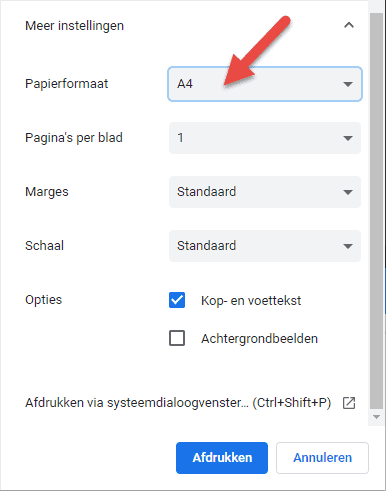Screen dimensions: 386x491
Task: Click the vertical scrollbar thumb
Action: (377, 211)
